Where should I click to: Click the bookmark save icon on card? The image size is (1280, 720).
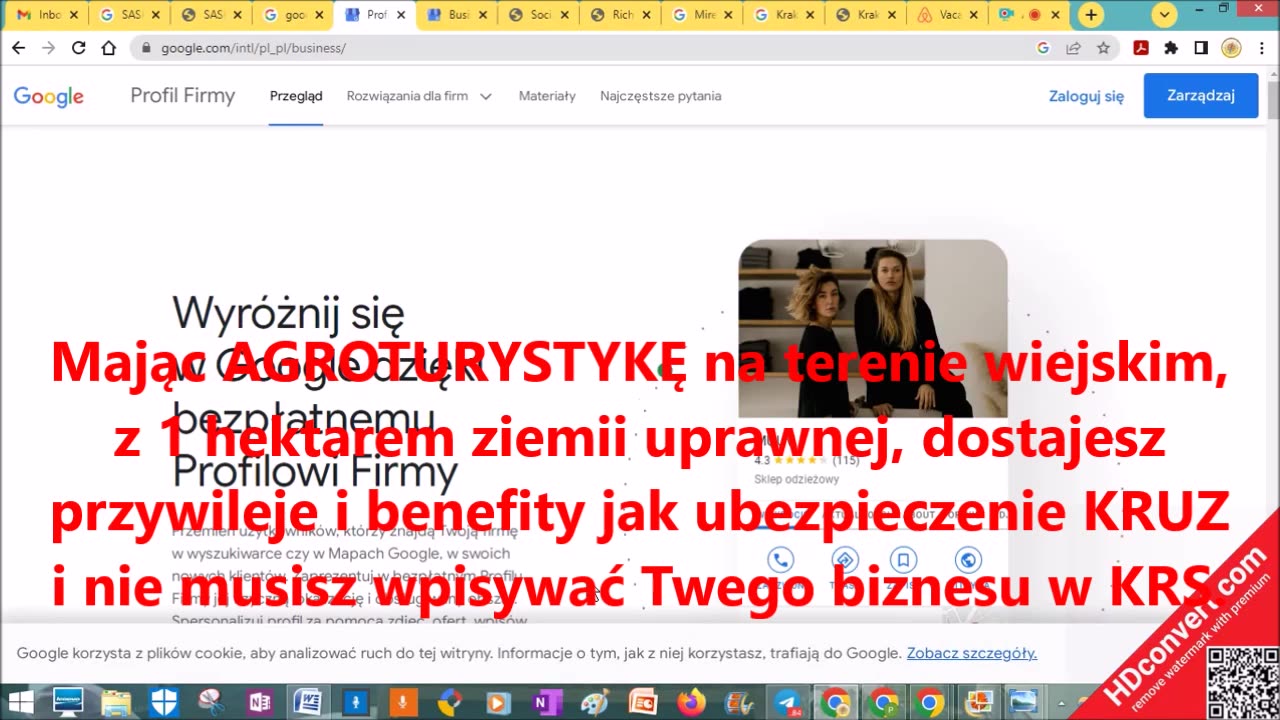904,560
